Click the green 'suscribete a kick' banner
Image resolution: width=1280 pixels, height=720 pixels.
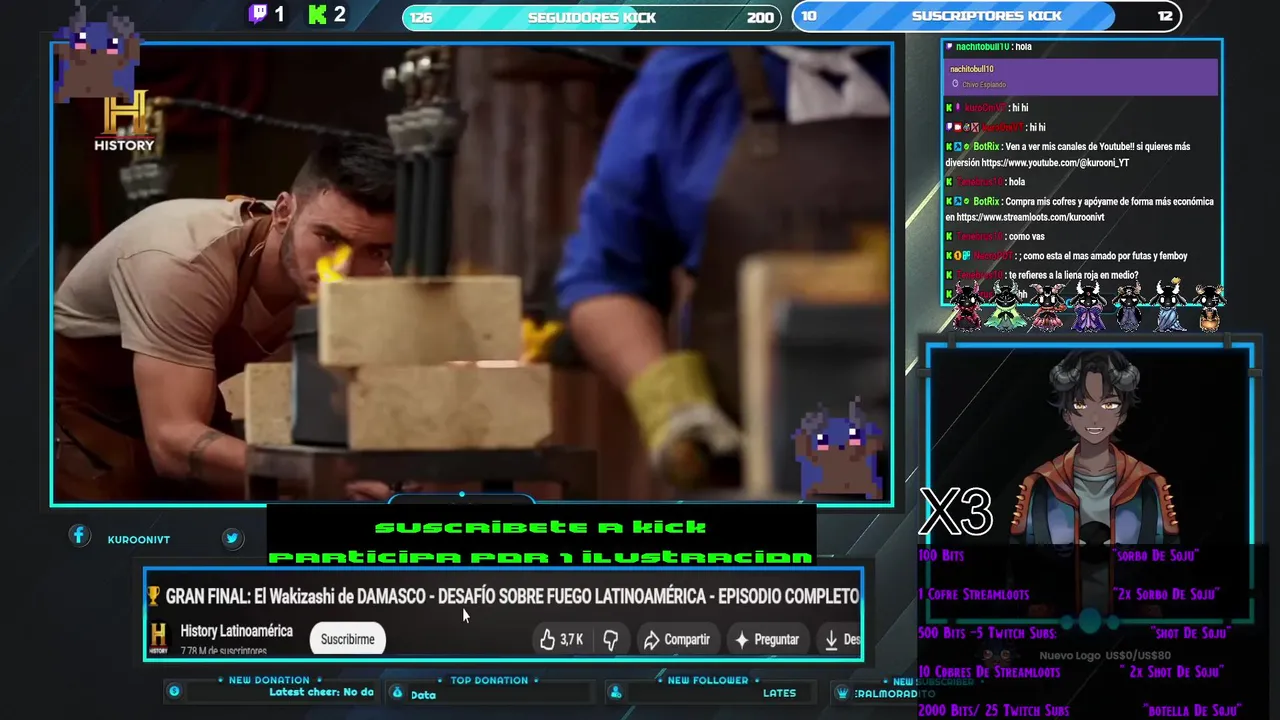[x=540, y=527]
